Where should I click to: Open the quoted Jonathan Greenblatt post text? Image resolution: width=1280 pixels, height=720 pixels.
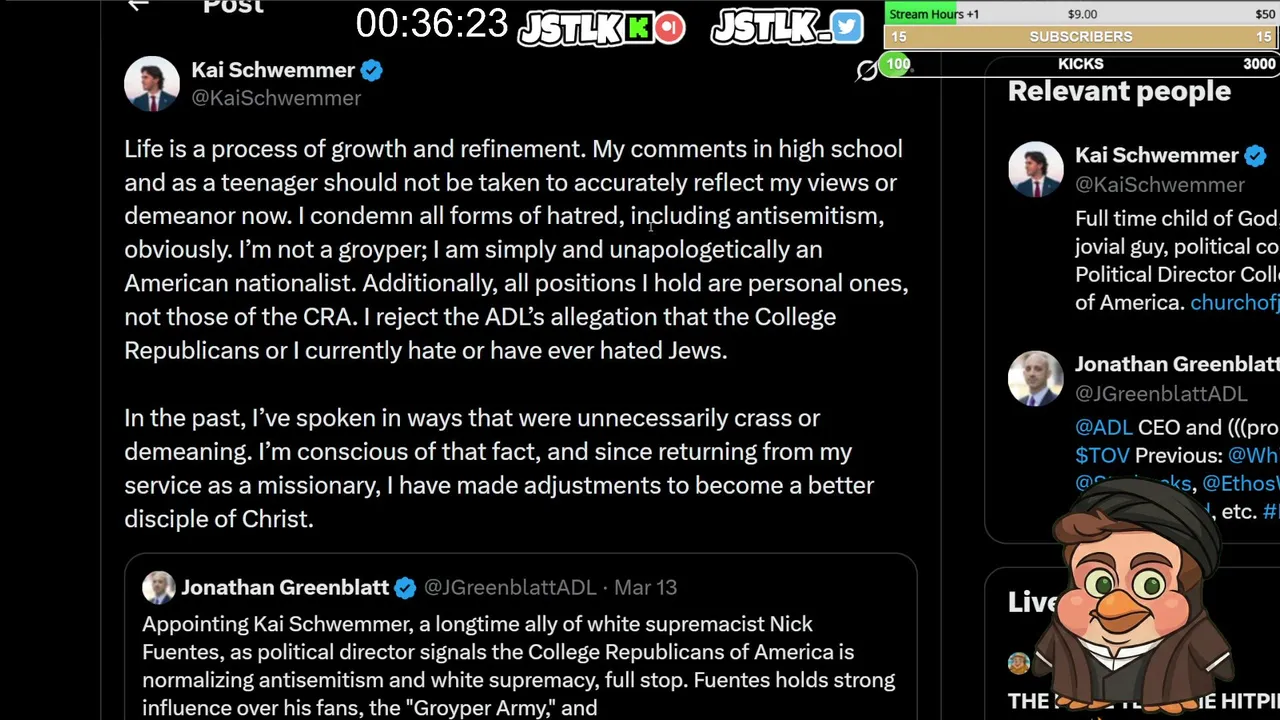(x=518, y=665)
